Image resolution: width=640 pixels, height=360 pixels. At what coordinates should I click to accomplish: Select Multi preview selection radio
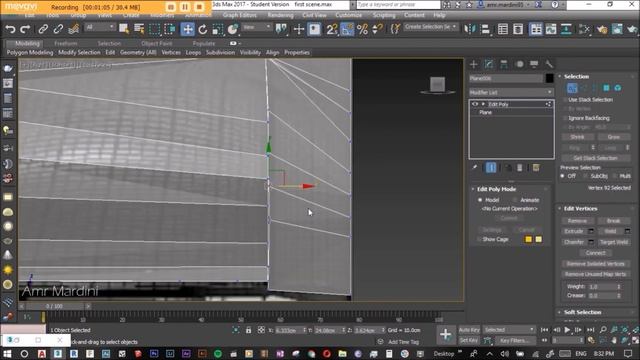(615, 176)
